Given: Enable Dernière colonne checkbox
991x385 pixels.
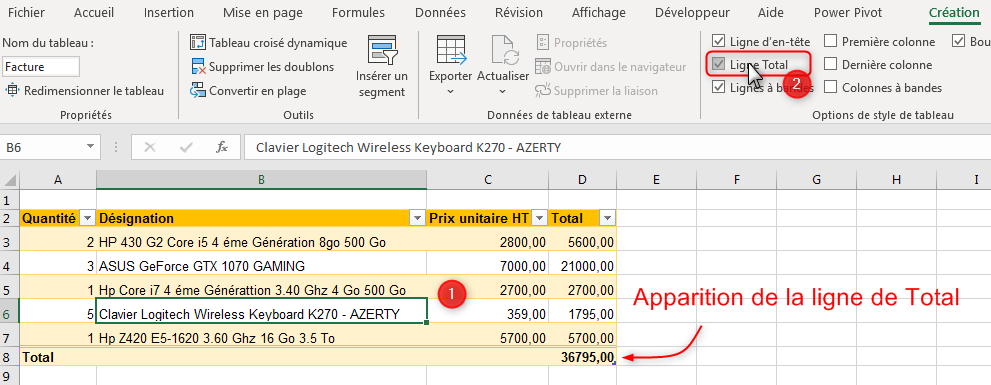Looking at the screenshot, I should (x=830, y=64).
